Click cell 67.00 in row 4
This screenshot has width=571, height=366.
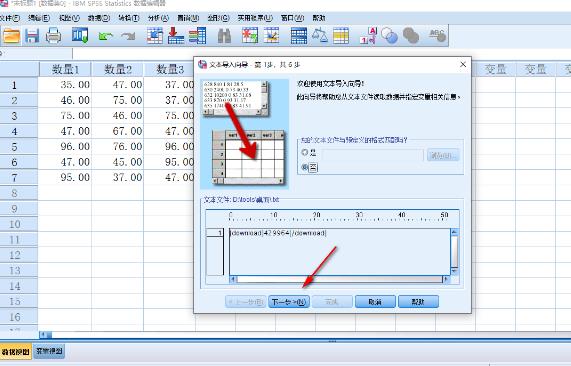pos(118,131)
